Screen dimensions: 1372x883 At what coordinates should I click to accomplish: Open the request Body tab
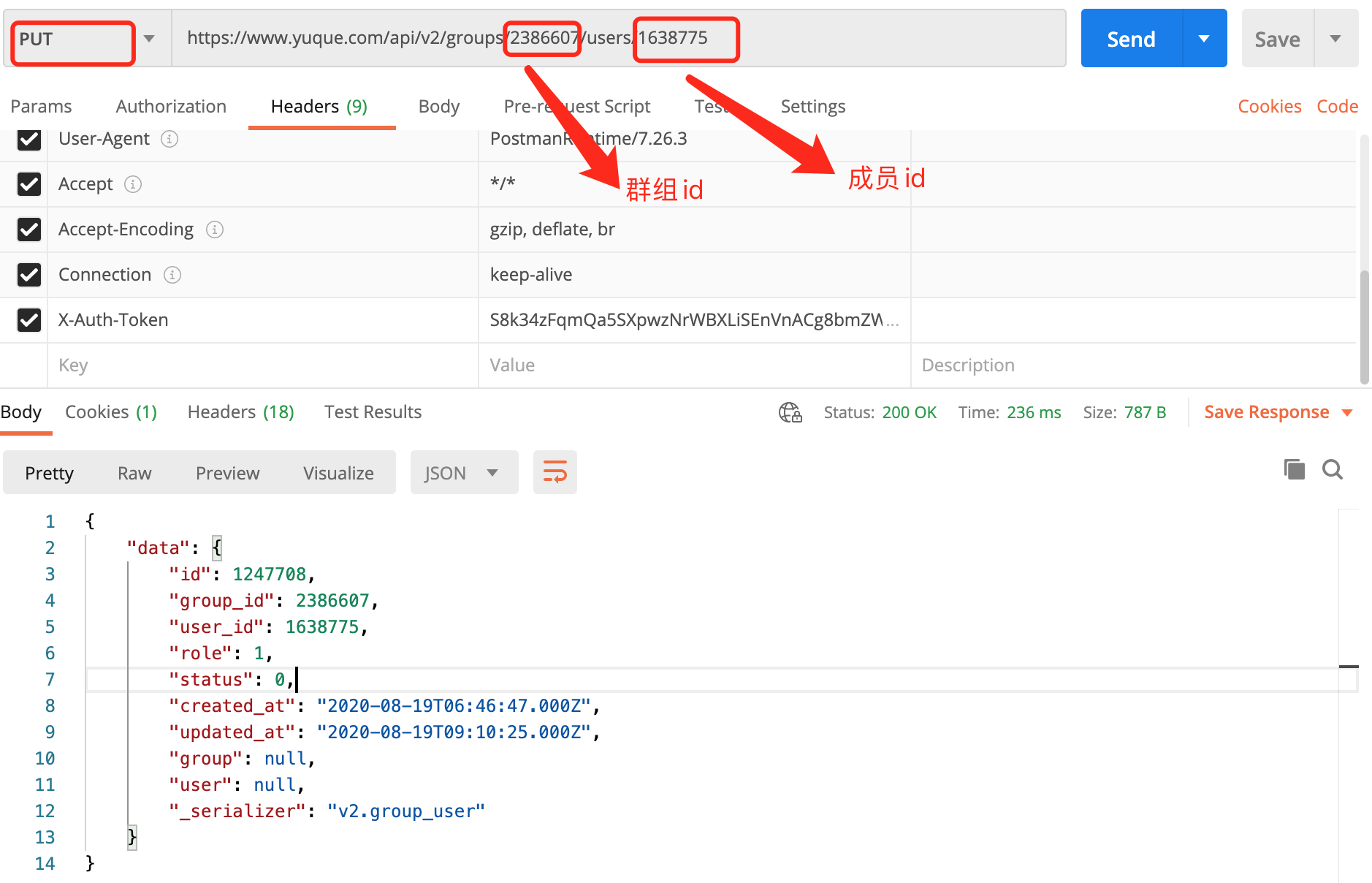[x=439, y=107]
